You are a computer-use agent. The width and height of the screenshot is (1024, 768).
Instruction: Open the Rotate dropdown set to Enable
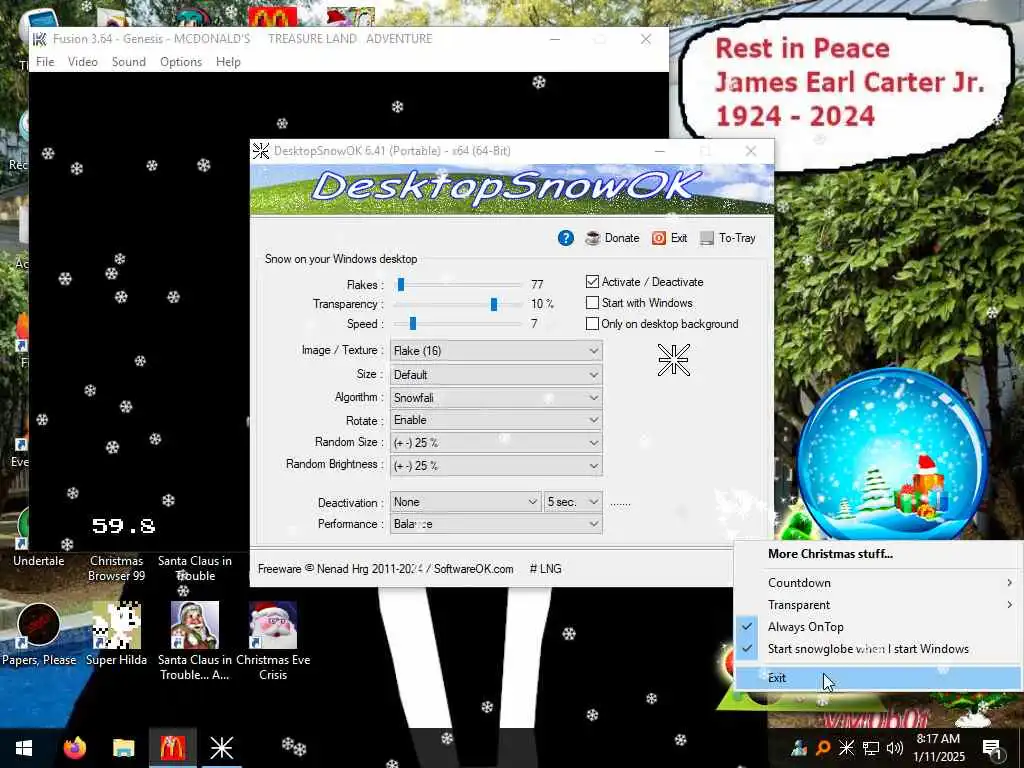pos(496,420)
